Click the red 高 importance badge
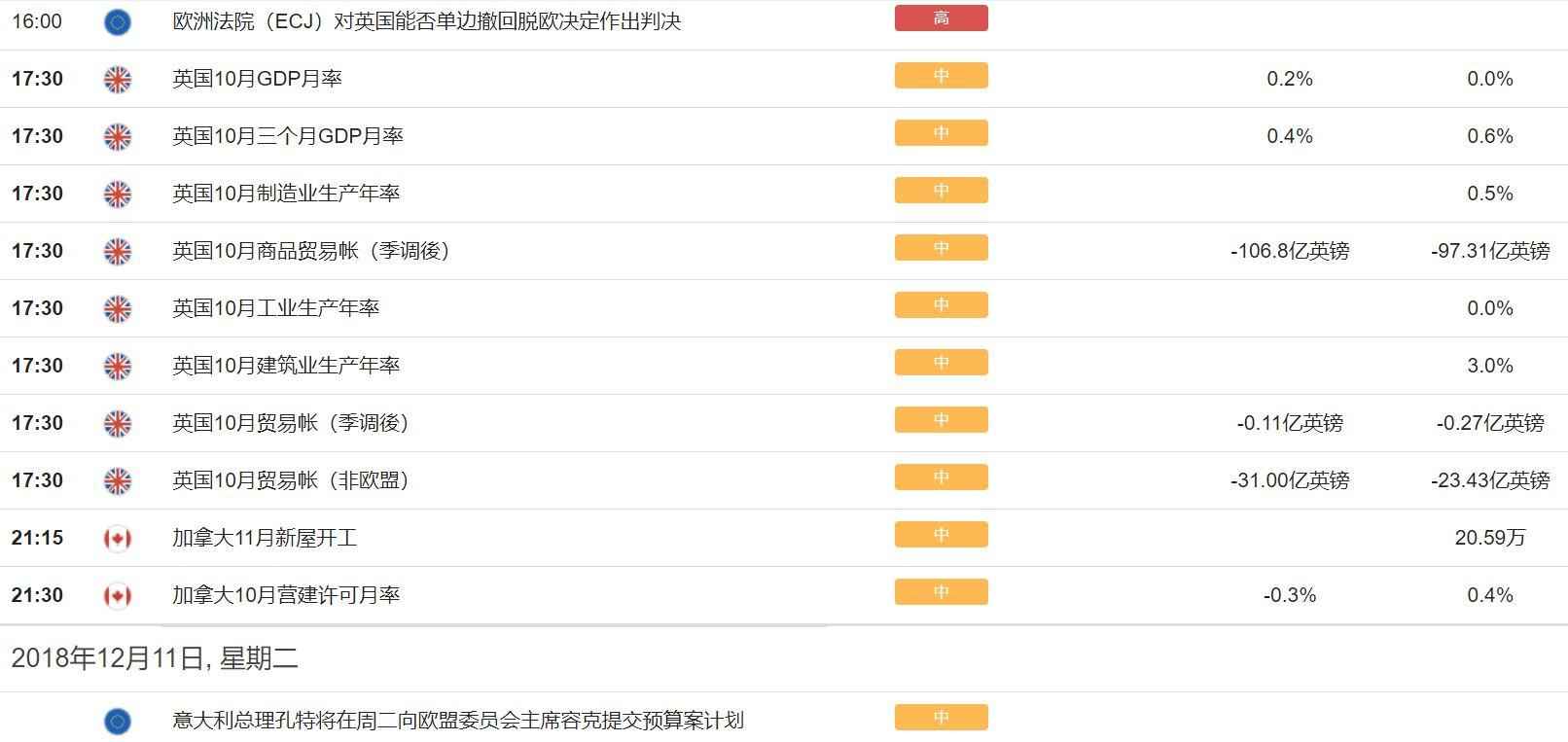 (x=941, y=18)
